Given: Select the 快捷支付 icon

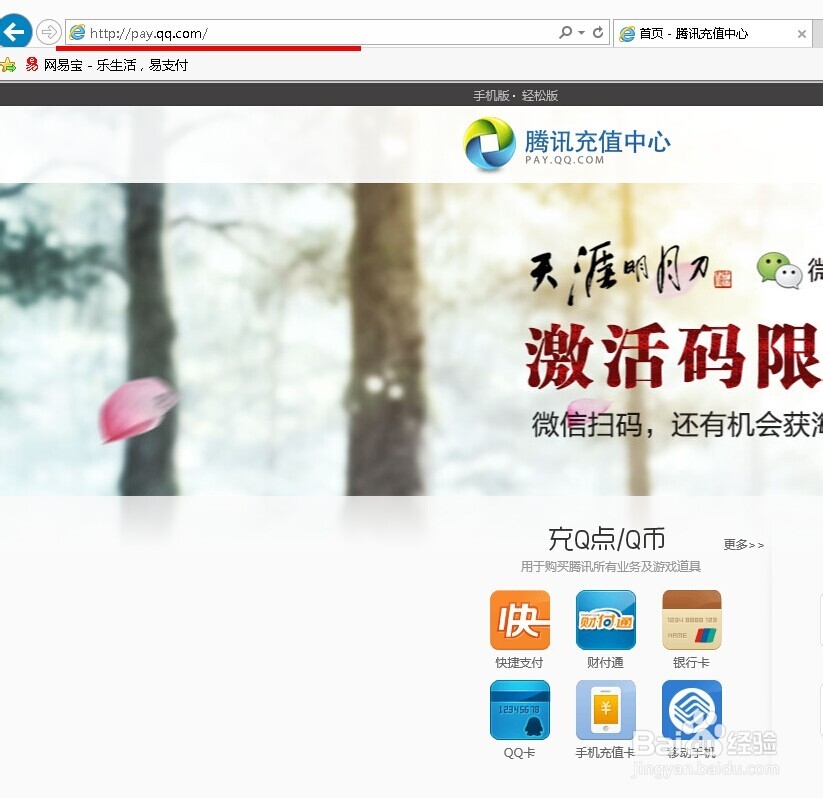Looking at the screenshot, I should tap(520, 620).
